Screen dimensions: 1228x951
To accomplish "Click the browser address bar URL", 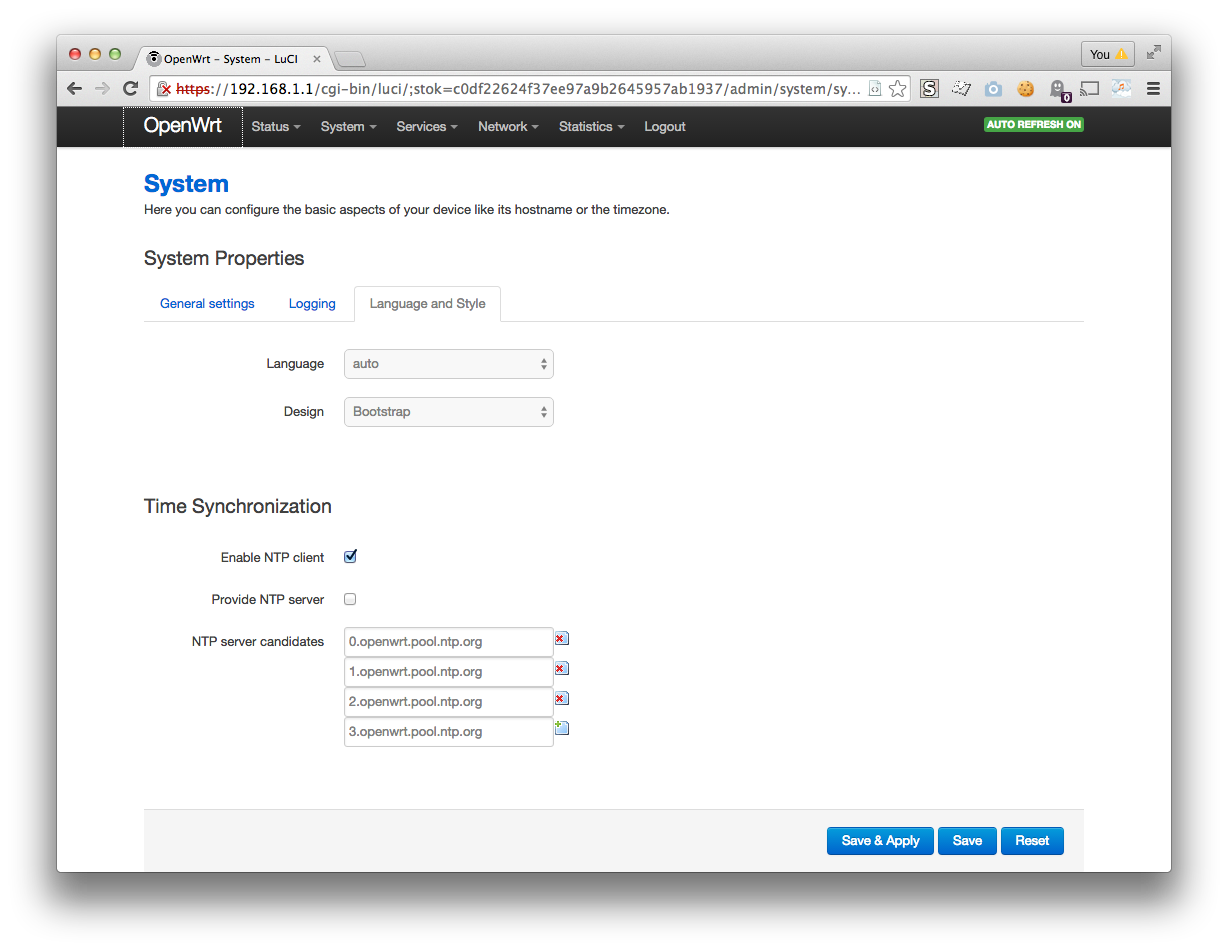I will pyautogui.click(x=518, y=89).
